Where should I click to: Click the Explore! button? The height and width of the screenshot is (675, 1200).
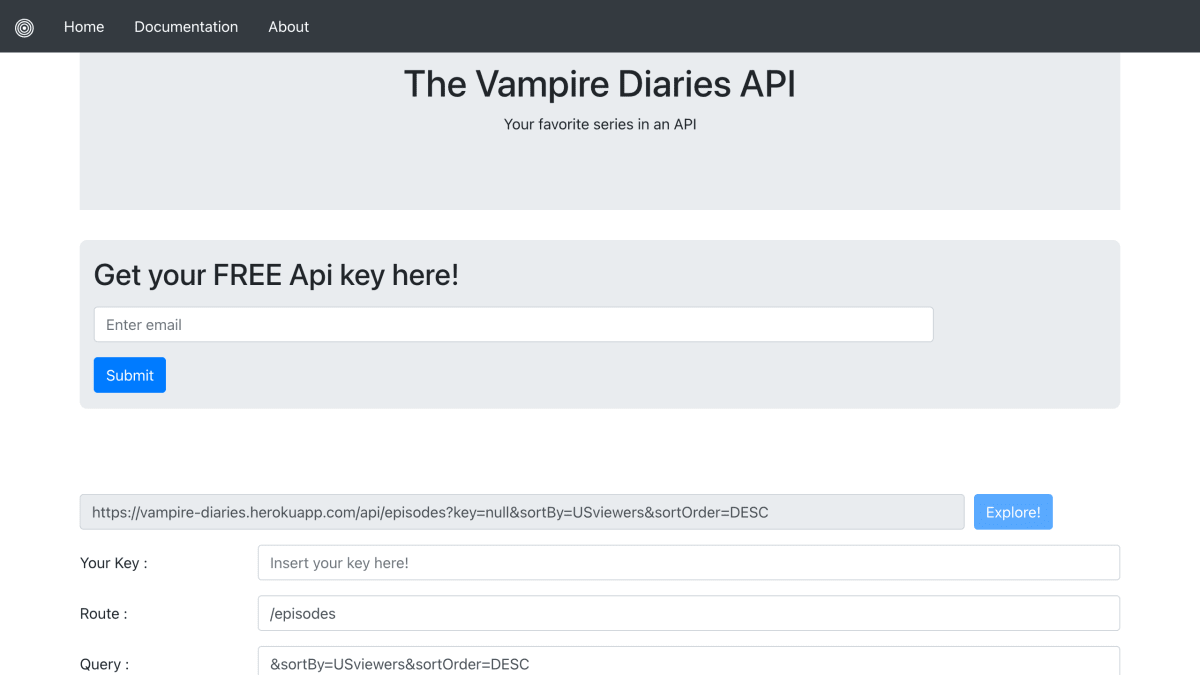pos(1013,512)
